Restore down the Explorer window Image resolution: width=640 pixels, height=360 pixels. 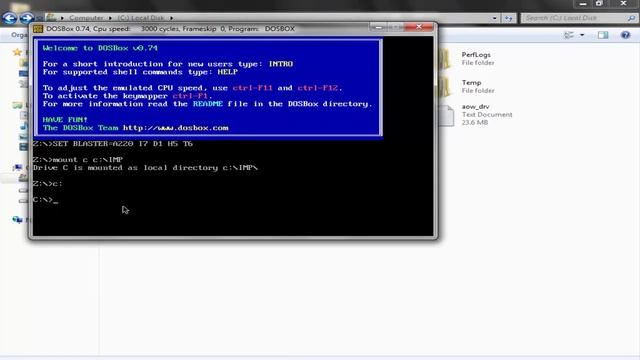[599, 4]
